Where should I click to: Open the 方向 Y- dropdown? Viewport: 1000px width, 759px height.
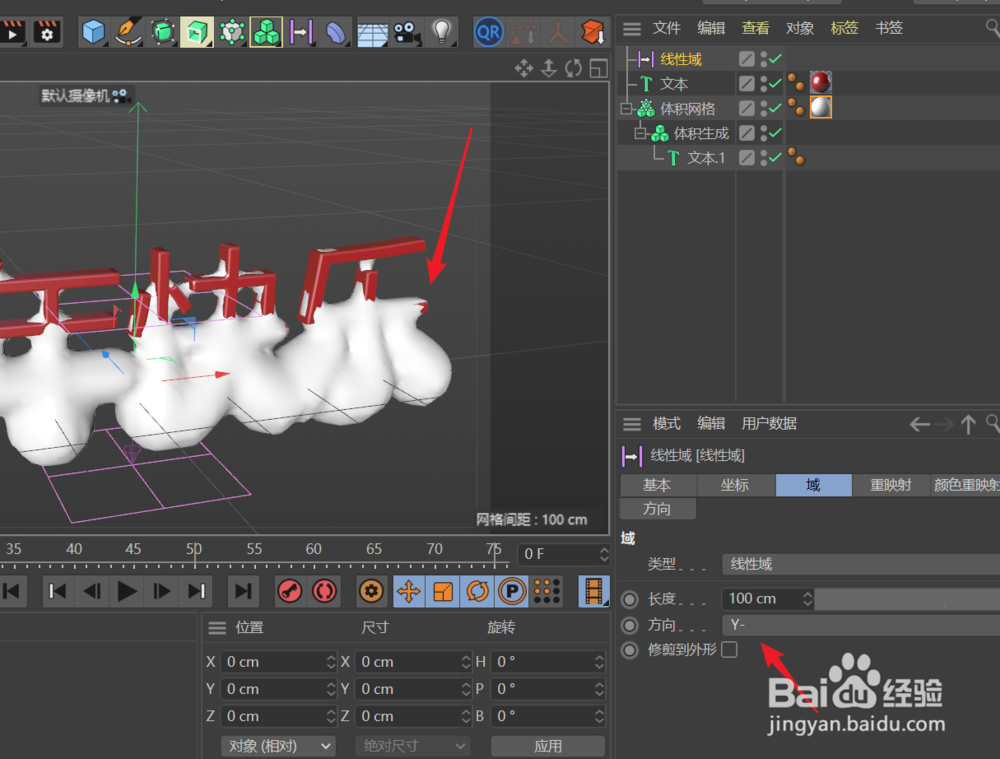click(x=860, y=624)
